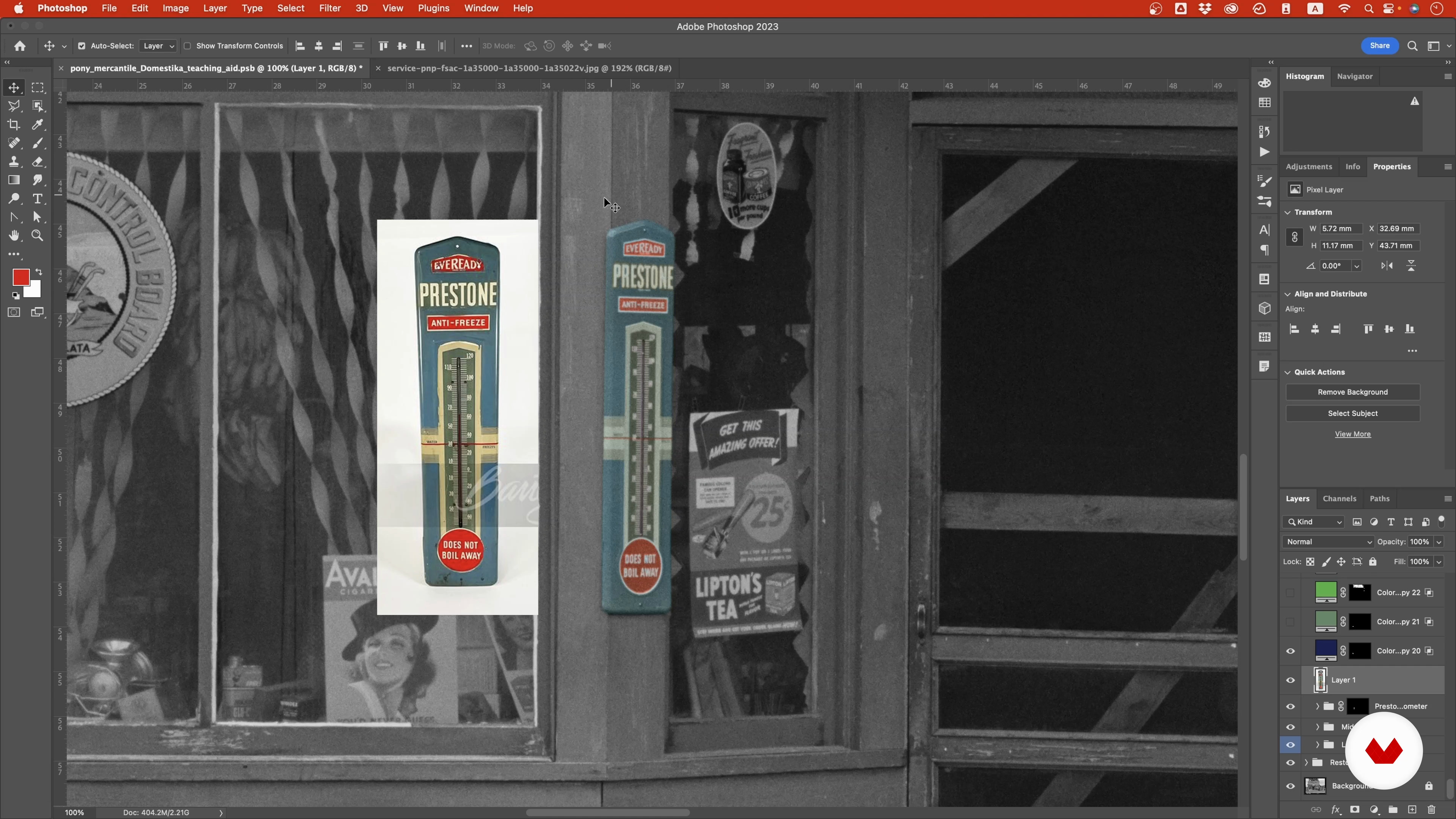This screenshot has width=1456, height=819.
Task: Disable the Auto-Select checkbox
Action: (x=82, y=46)
